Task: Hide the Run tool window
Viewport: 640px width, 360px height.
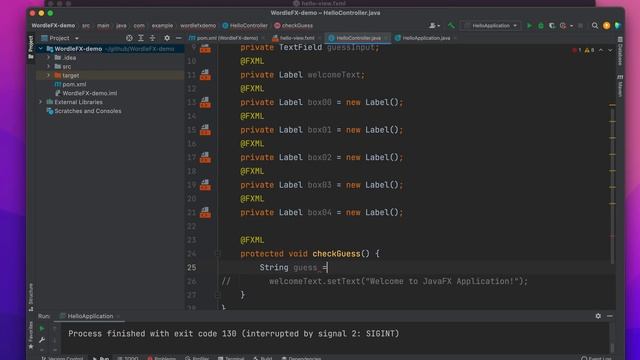Action: coord(609,316)
